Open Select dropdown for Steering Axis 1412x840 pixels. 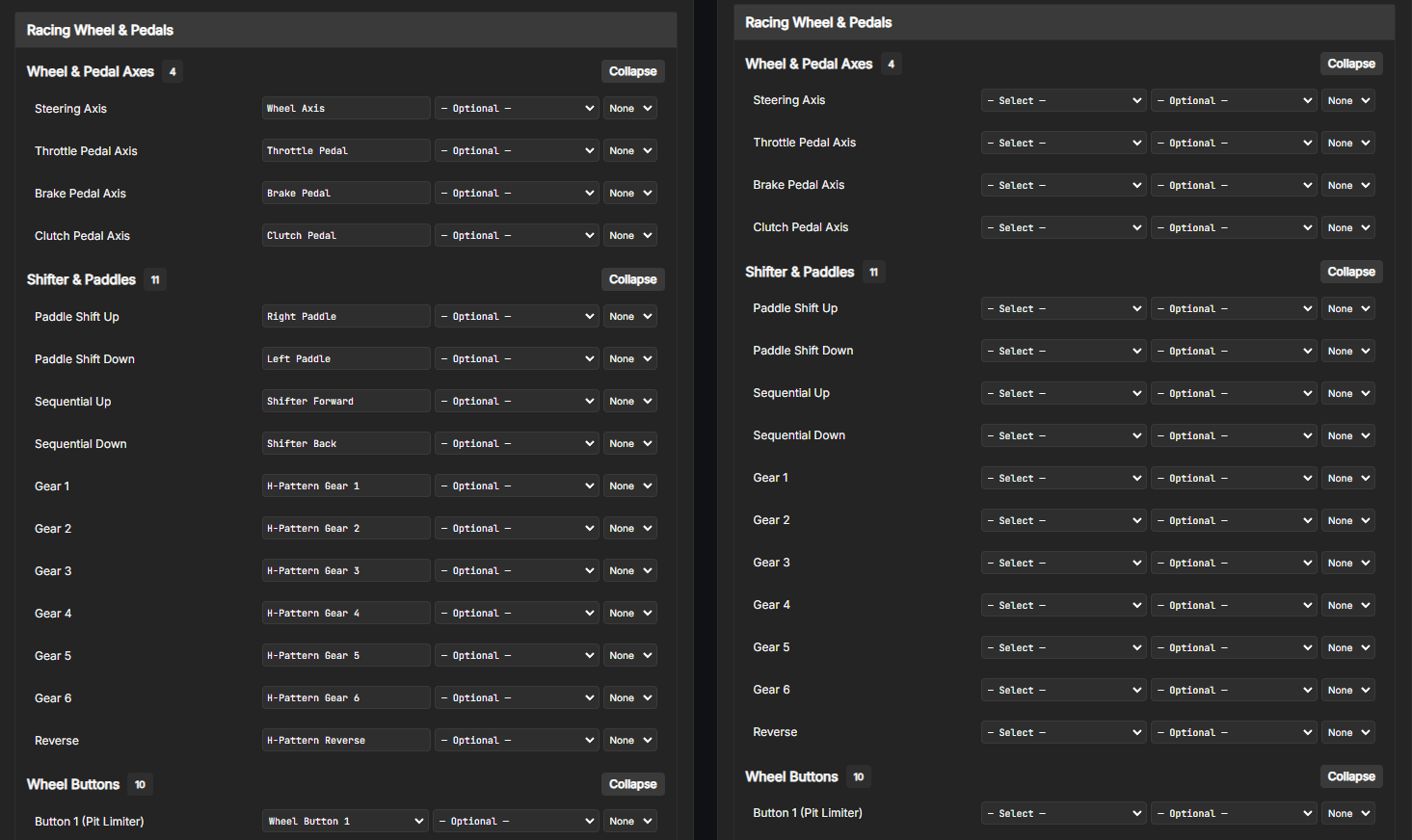[x=1064, y=100]
